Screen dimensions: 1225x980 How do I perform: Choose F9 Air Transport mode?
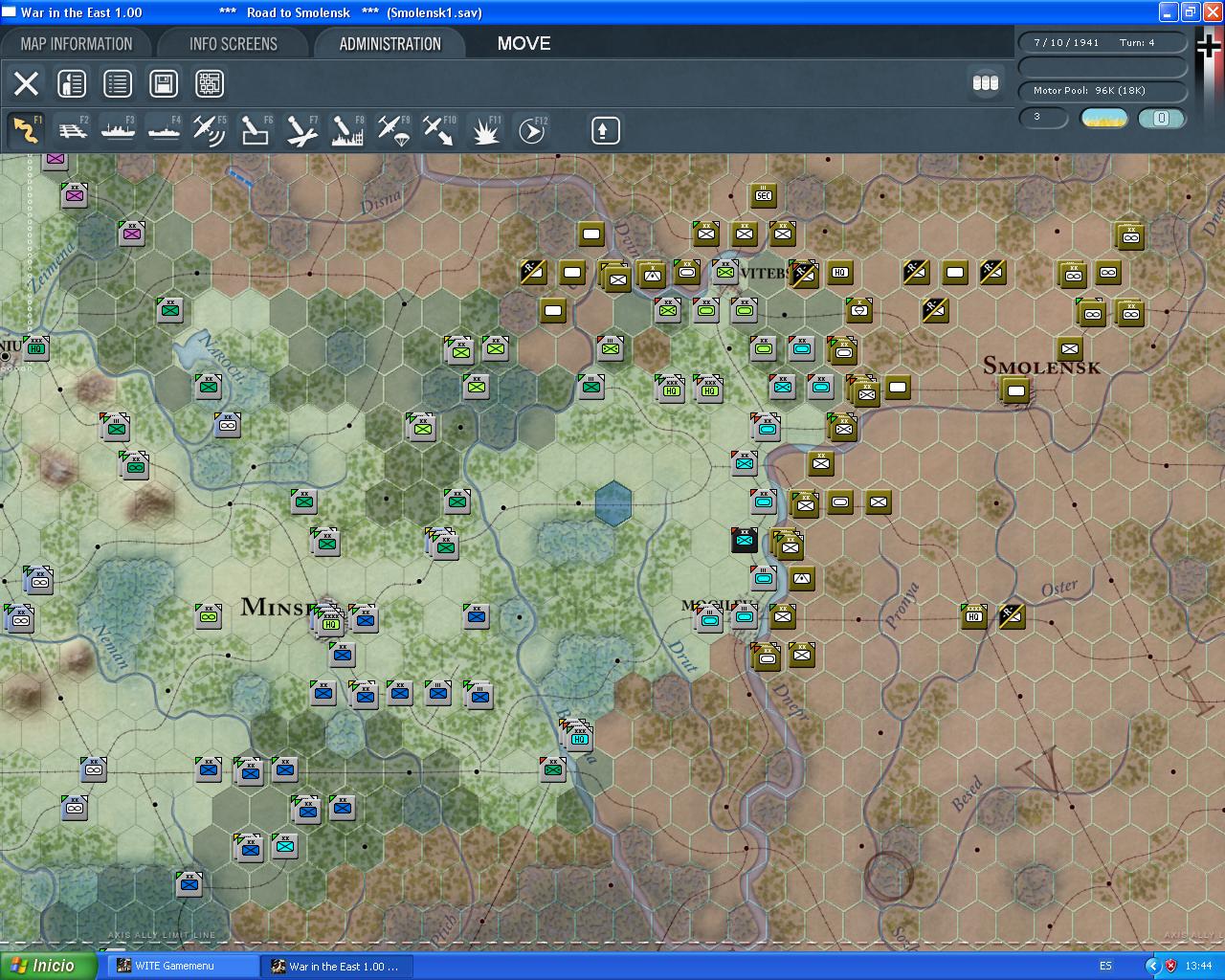coord(393,129)
